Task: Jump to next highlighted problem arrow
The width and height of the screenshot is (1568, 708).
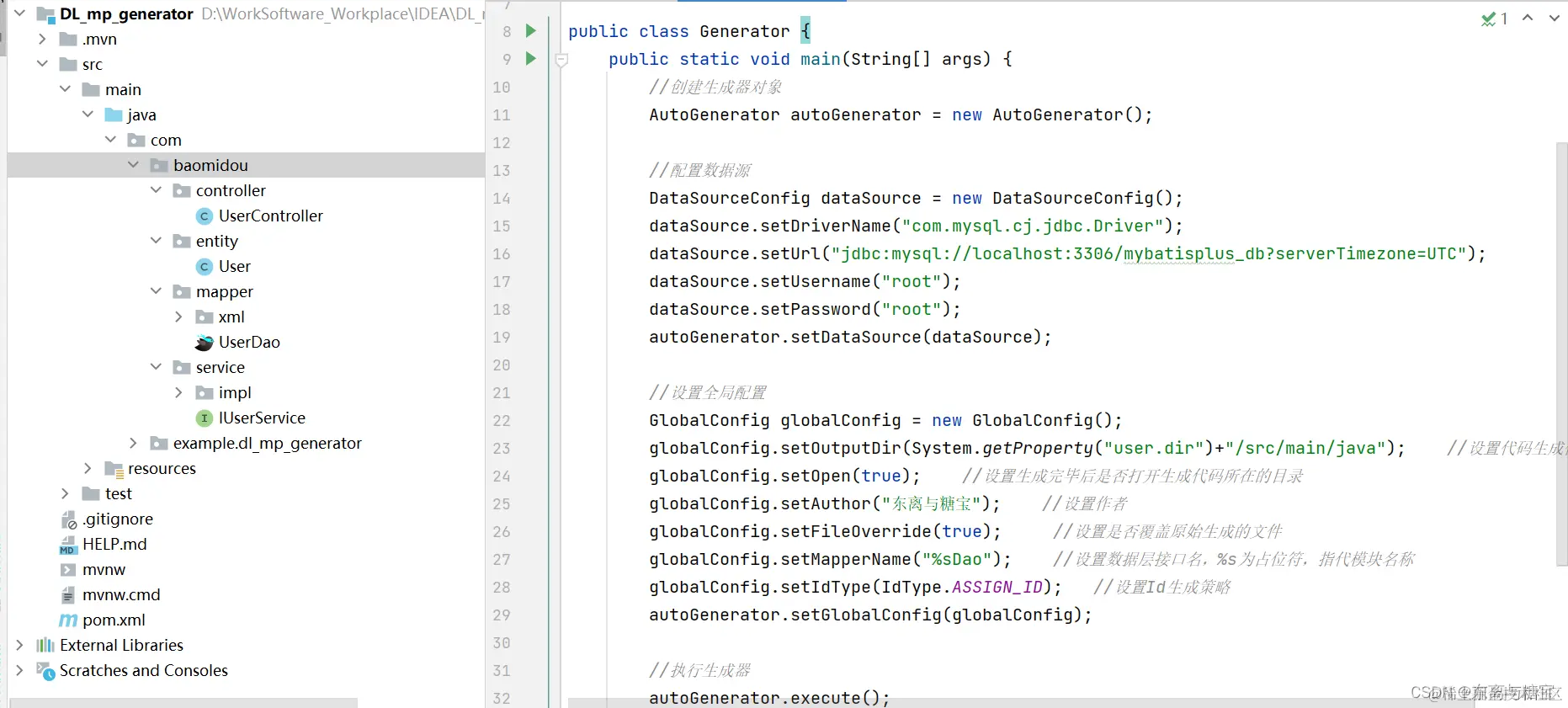Action: click(1554, 18)
